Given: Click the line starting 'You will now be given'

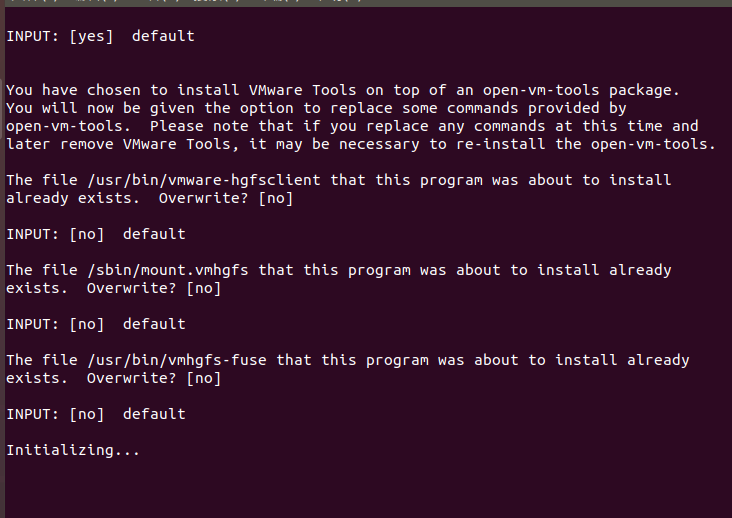Looking at the screenshot, I should pyautogui.click(x=316, y=108).
